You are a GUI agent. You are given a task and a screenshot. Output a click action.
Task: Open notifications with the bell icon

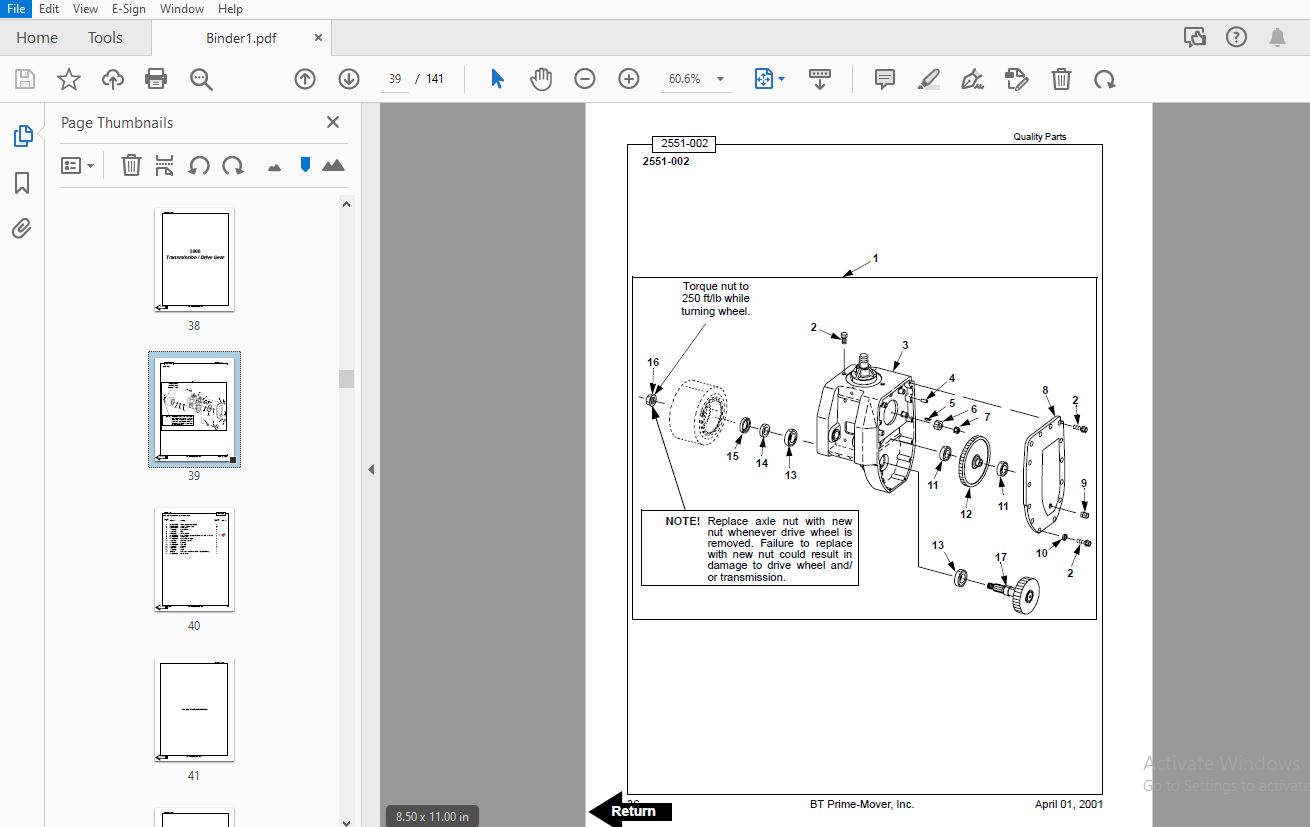coord(1278,38)
